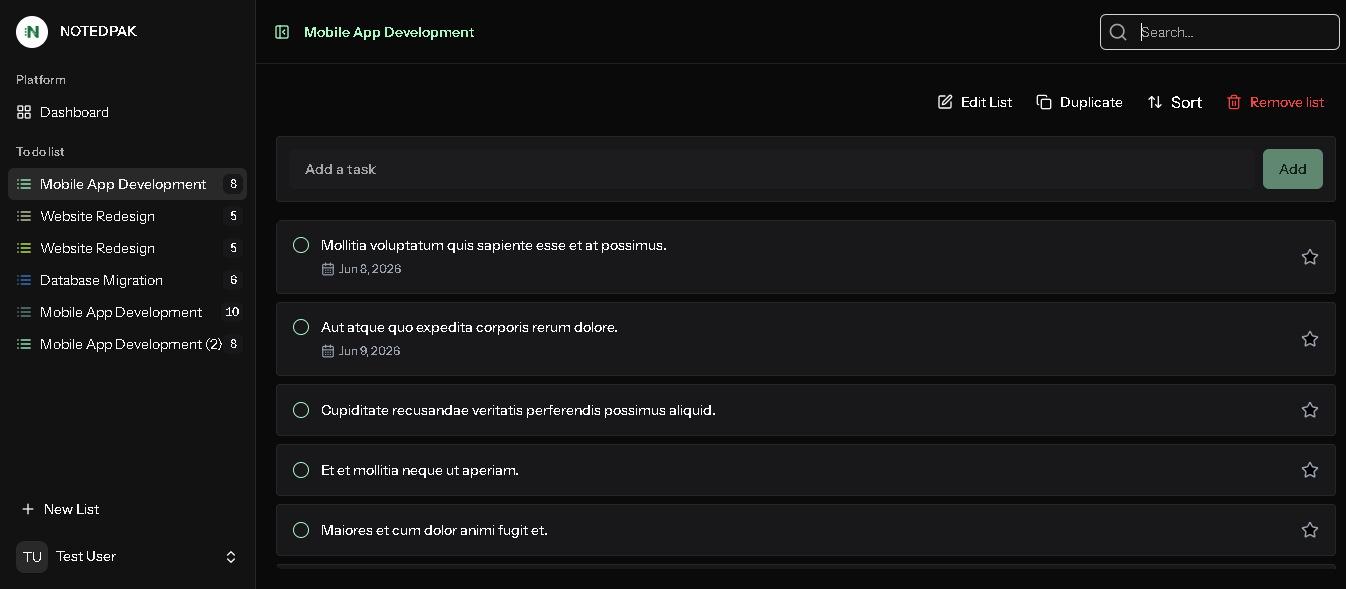Screen dimensions: 1346x589
Task: Click Remove list
Action: [x=1276, y=102]
